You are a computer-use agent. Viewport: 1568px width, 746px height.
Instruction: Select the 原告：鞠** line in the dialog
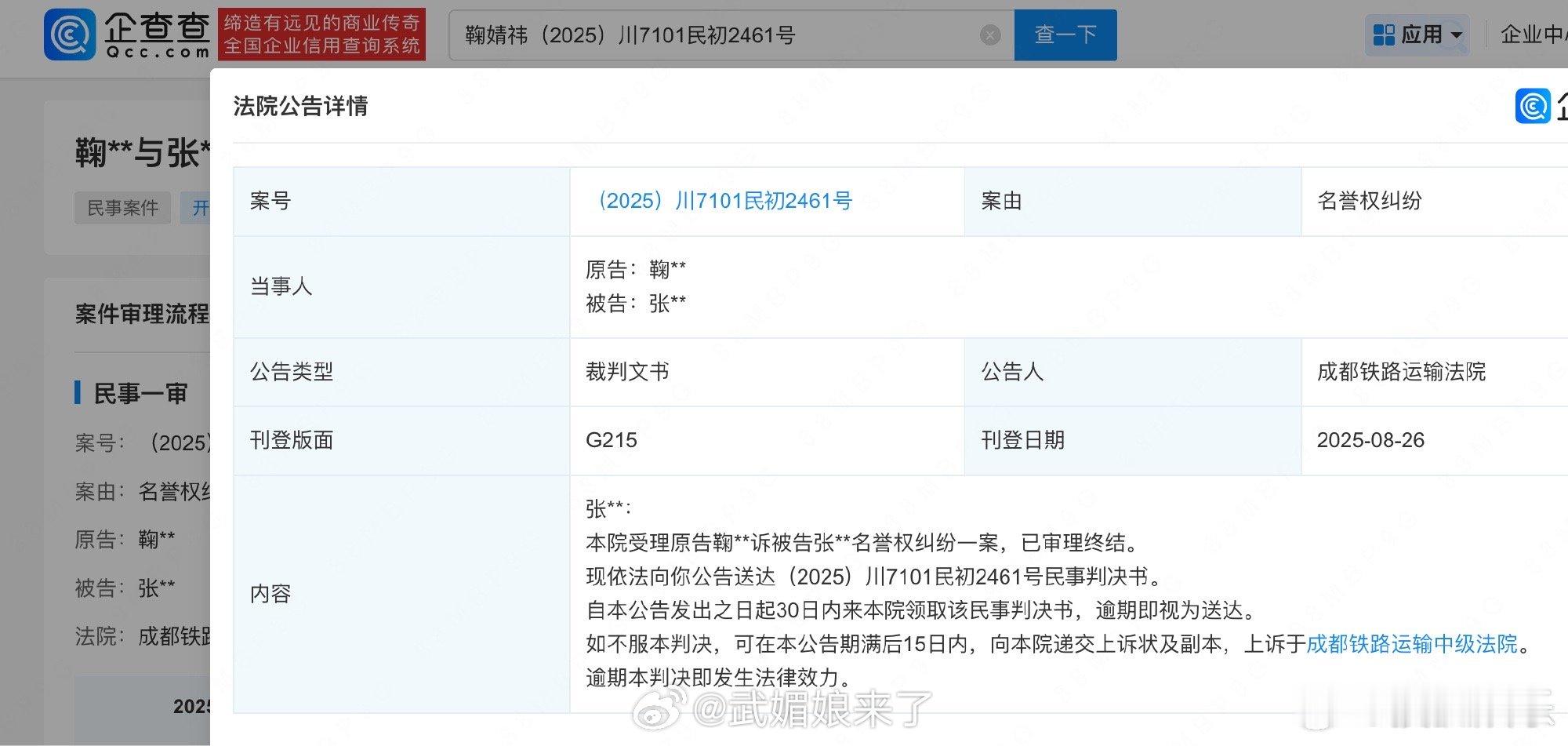pyautogui.click(x=636, y=270)
